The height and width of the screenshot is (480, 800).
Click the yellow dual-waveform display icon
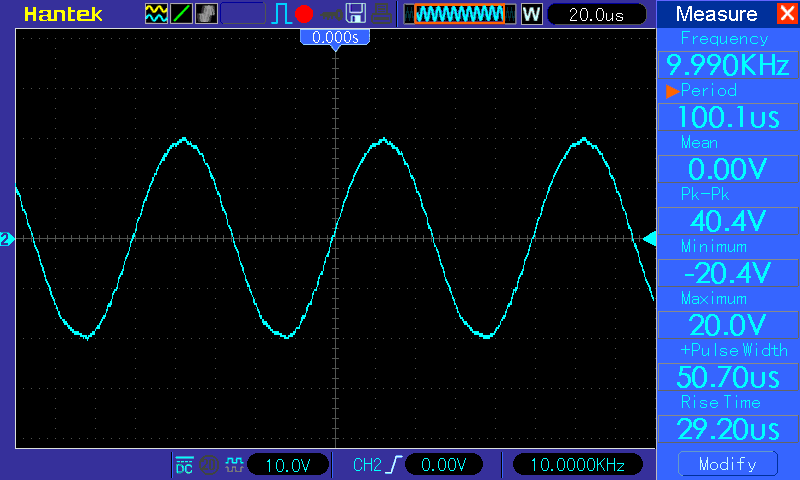[156, 14]
